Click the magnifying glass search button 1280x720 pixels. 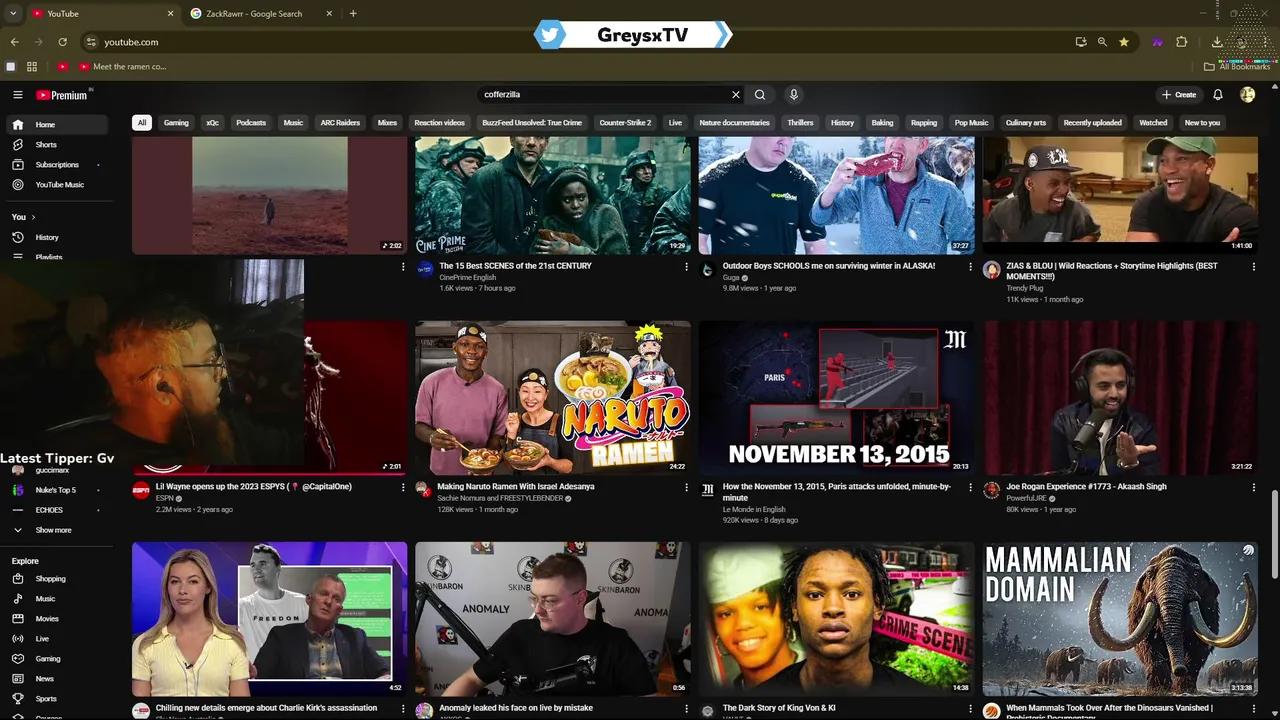pos(760,95)
